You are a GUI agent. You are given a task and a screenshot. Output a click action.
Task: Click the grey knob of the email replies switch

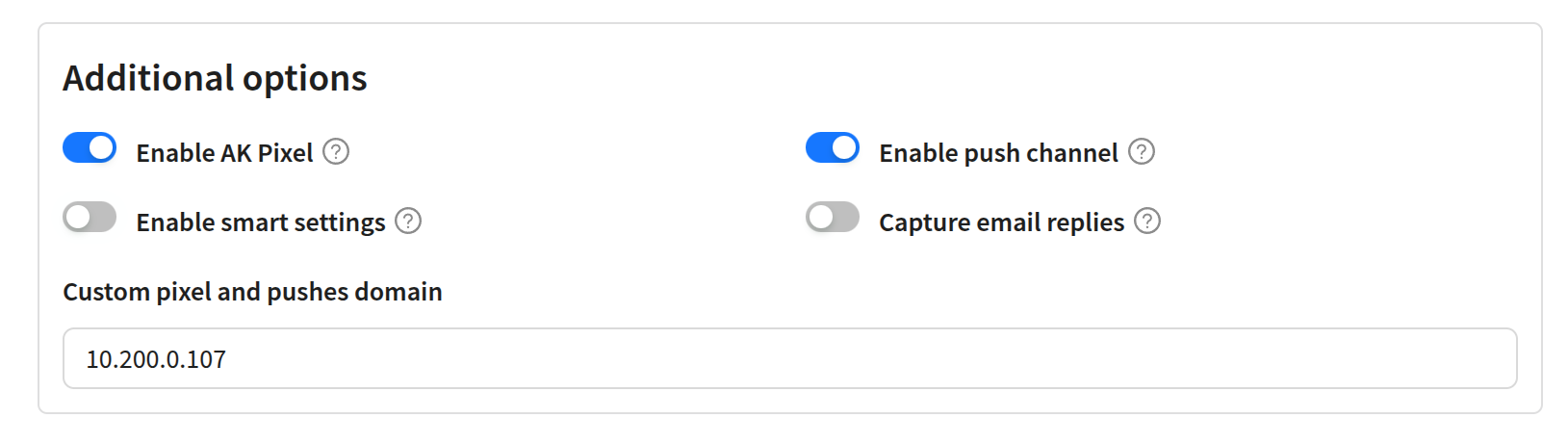pos(821,218)
